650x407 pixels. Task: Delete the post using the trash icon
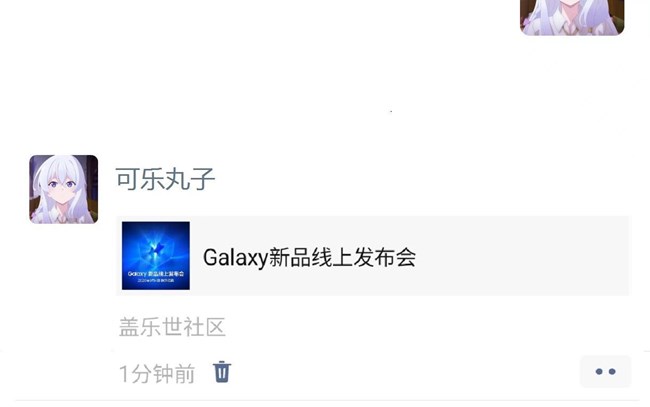222,372
